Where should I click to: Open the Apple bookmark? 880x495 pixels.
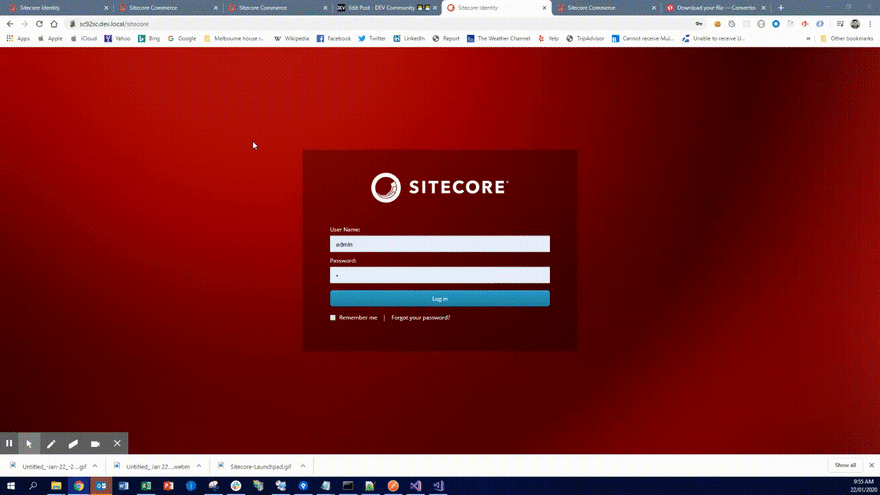[50, 39]
